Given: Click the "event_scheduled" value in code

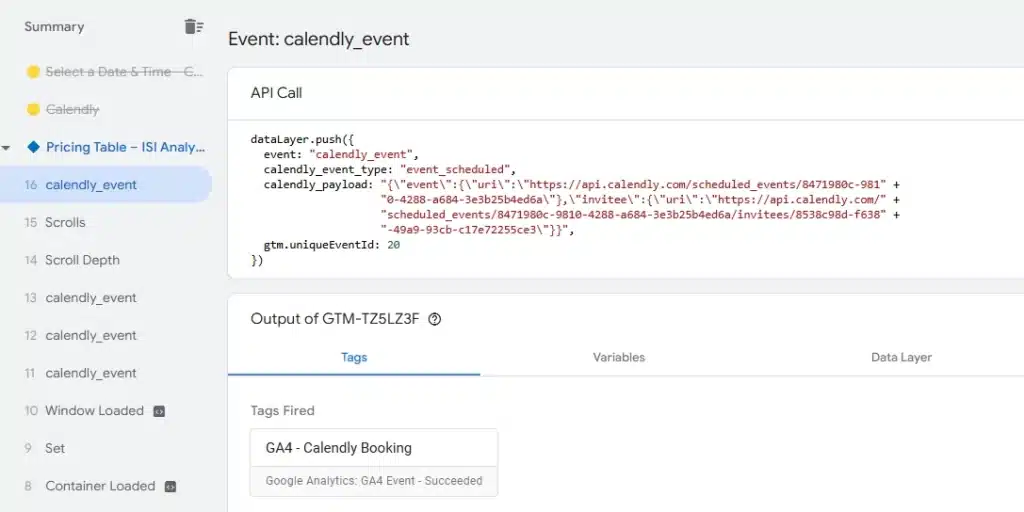Looking at the screenshot, I should click(x=455, y=170).
